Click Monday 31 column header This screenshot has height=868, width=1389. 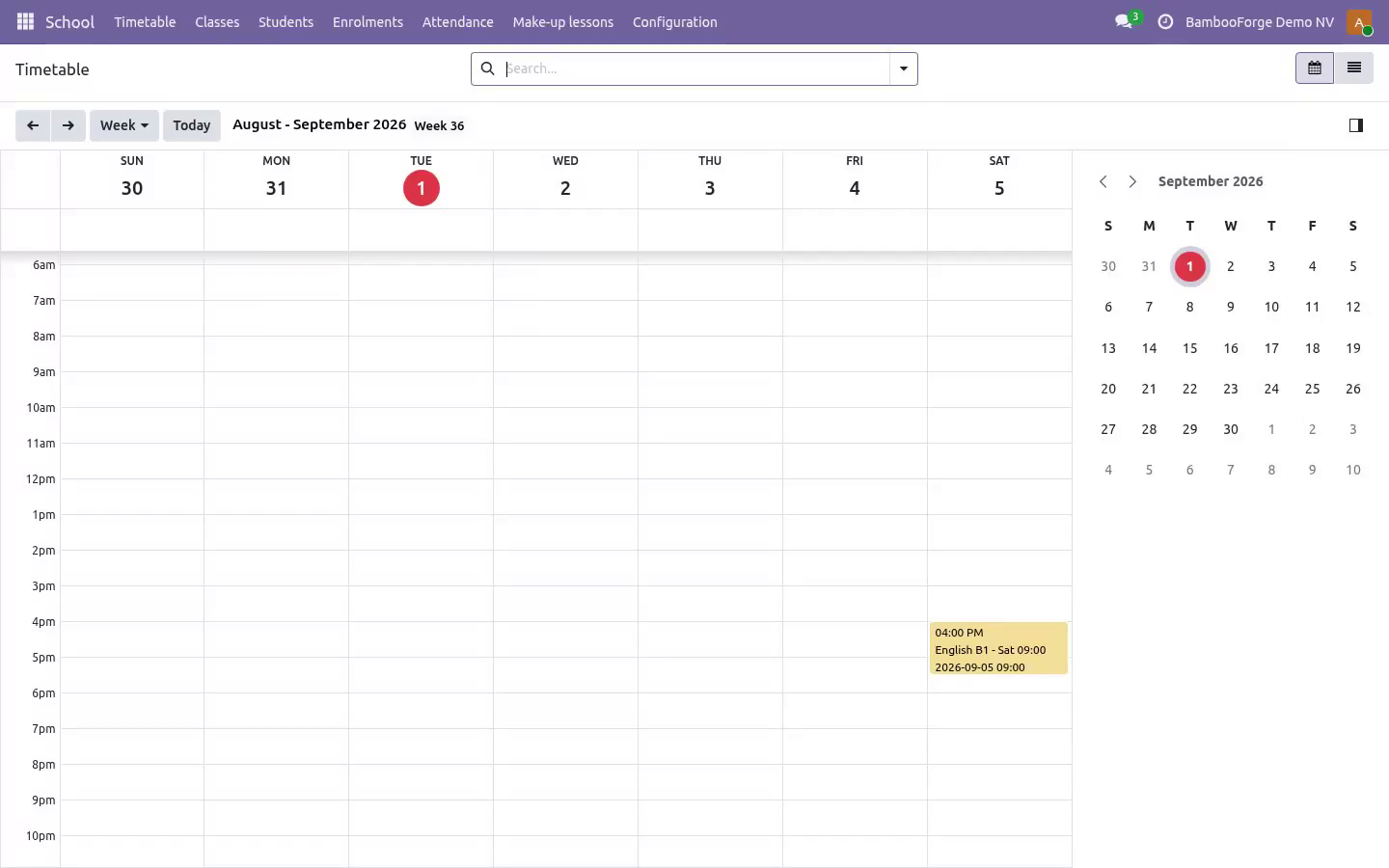(x=277, y=179)
